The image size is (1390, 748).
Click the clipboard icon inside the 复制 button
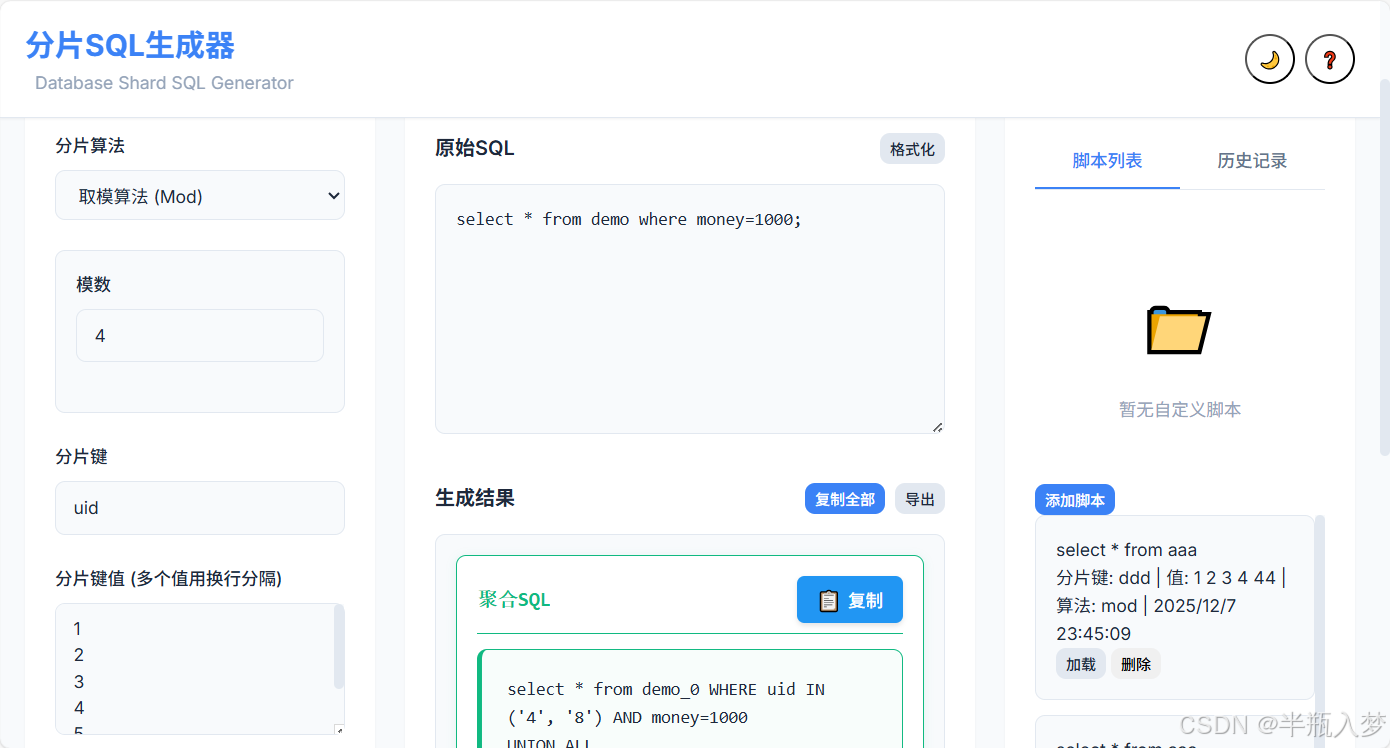pos(831,599)
